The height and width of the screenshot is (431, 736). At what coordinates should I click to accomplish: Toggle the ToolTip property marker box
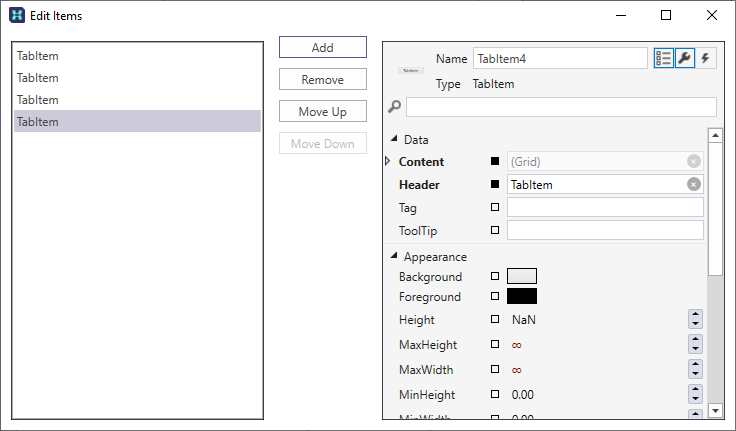click(494, 230)
